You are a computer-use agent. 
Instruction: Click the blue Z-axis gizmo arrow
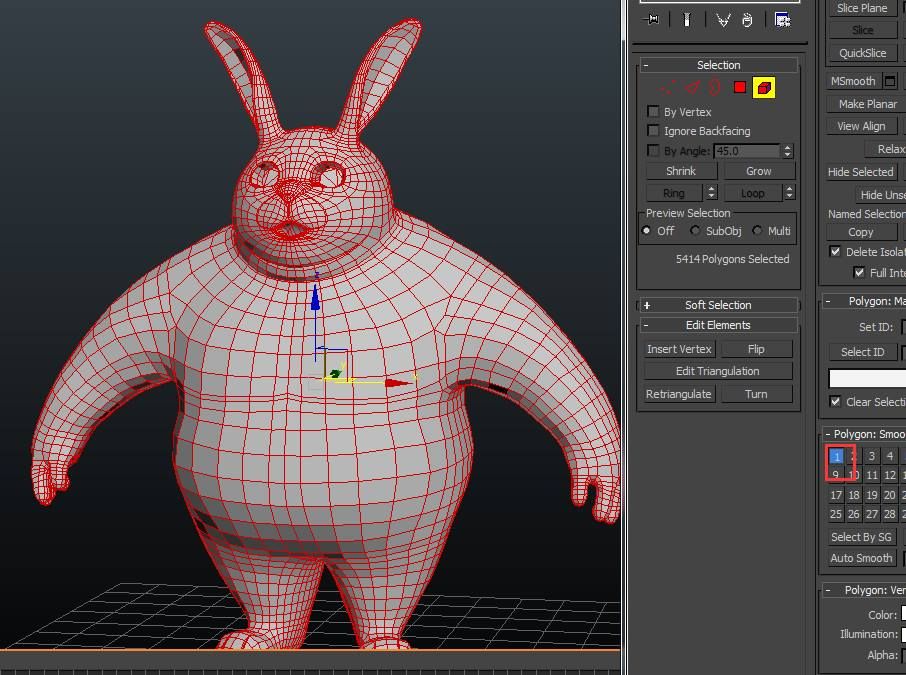[315, 296]
